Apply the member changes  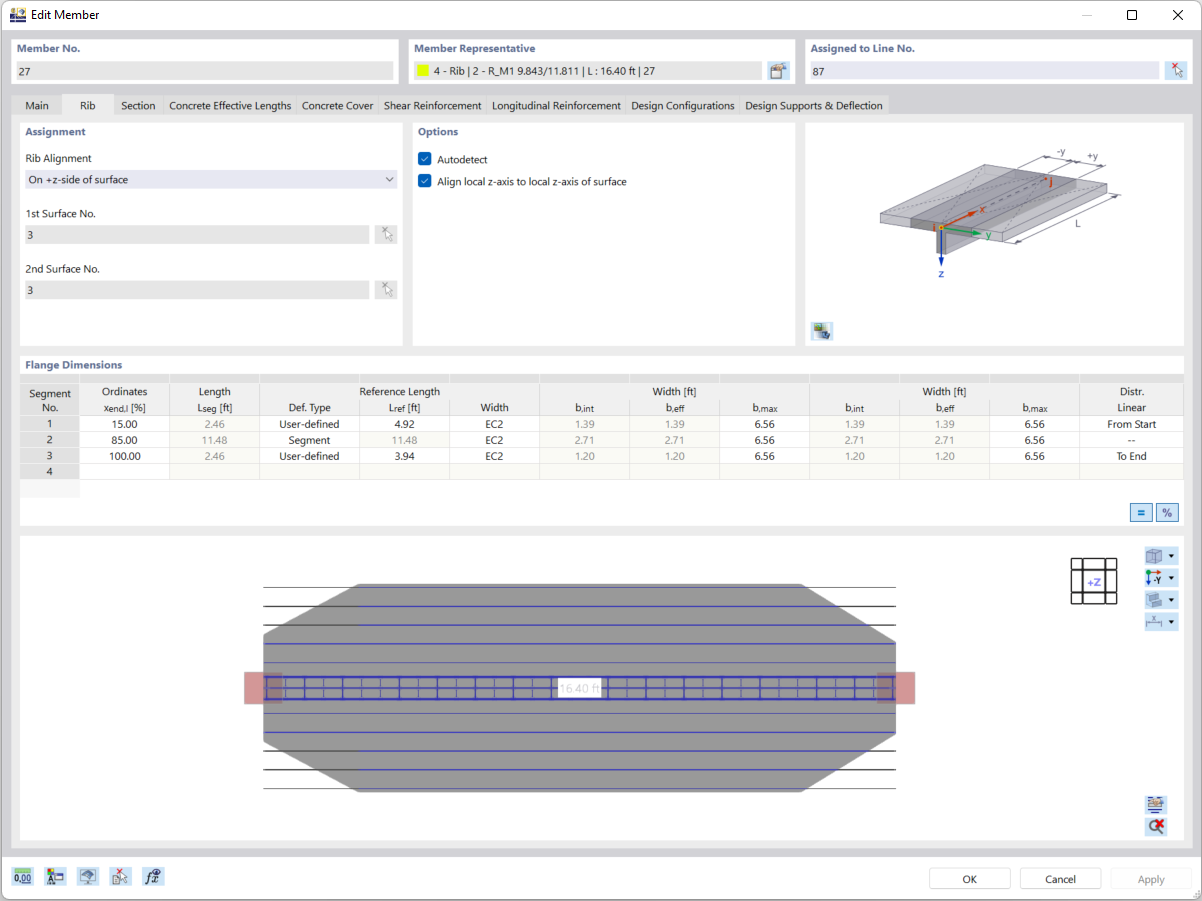point(1150,878)
